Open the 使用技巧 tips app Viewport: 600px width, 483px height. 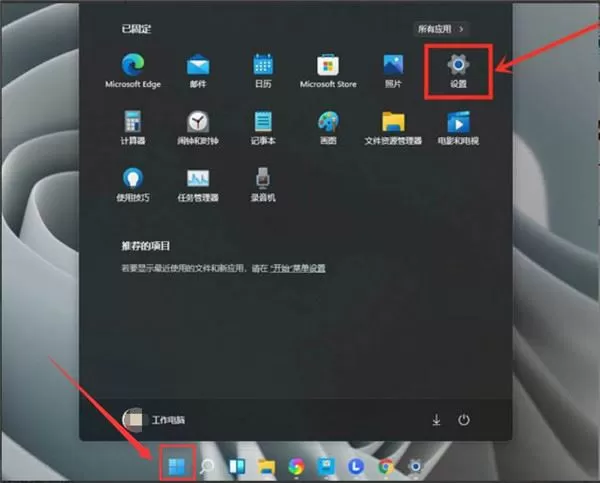[x=133, y=184]
